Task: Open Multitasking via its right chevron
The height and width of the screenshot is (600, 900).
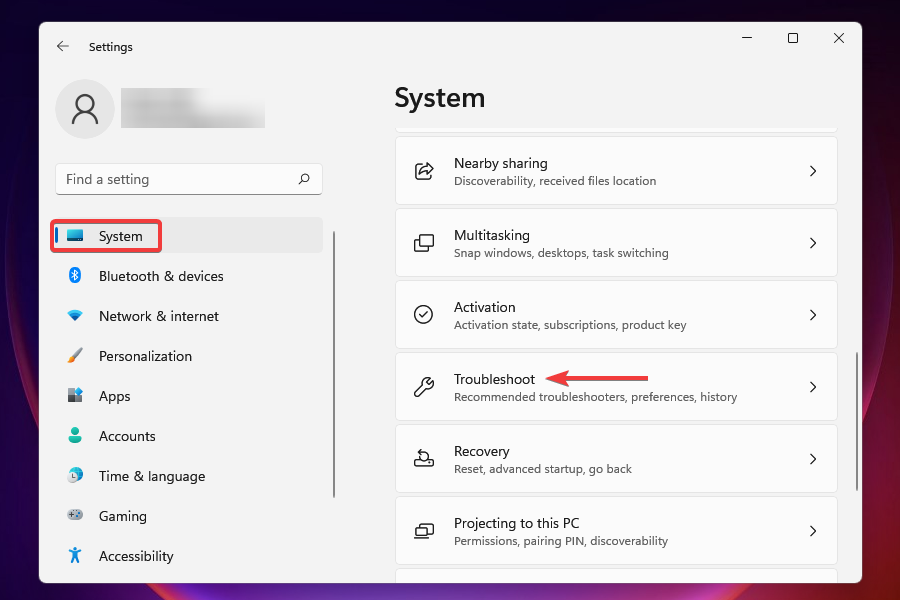Action: coord(813,243)
